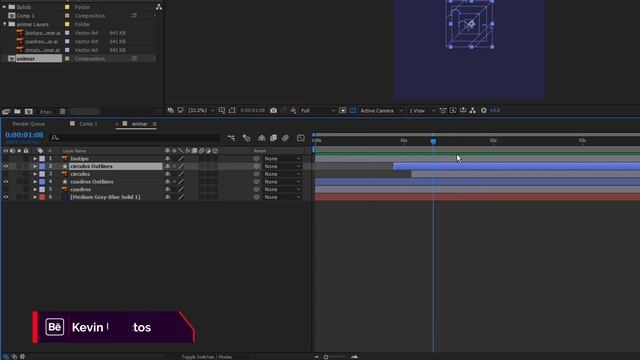
Task: Toggle quality switch for cuadros layer
Action: tap(181, 189)
